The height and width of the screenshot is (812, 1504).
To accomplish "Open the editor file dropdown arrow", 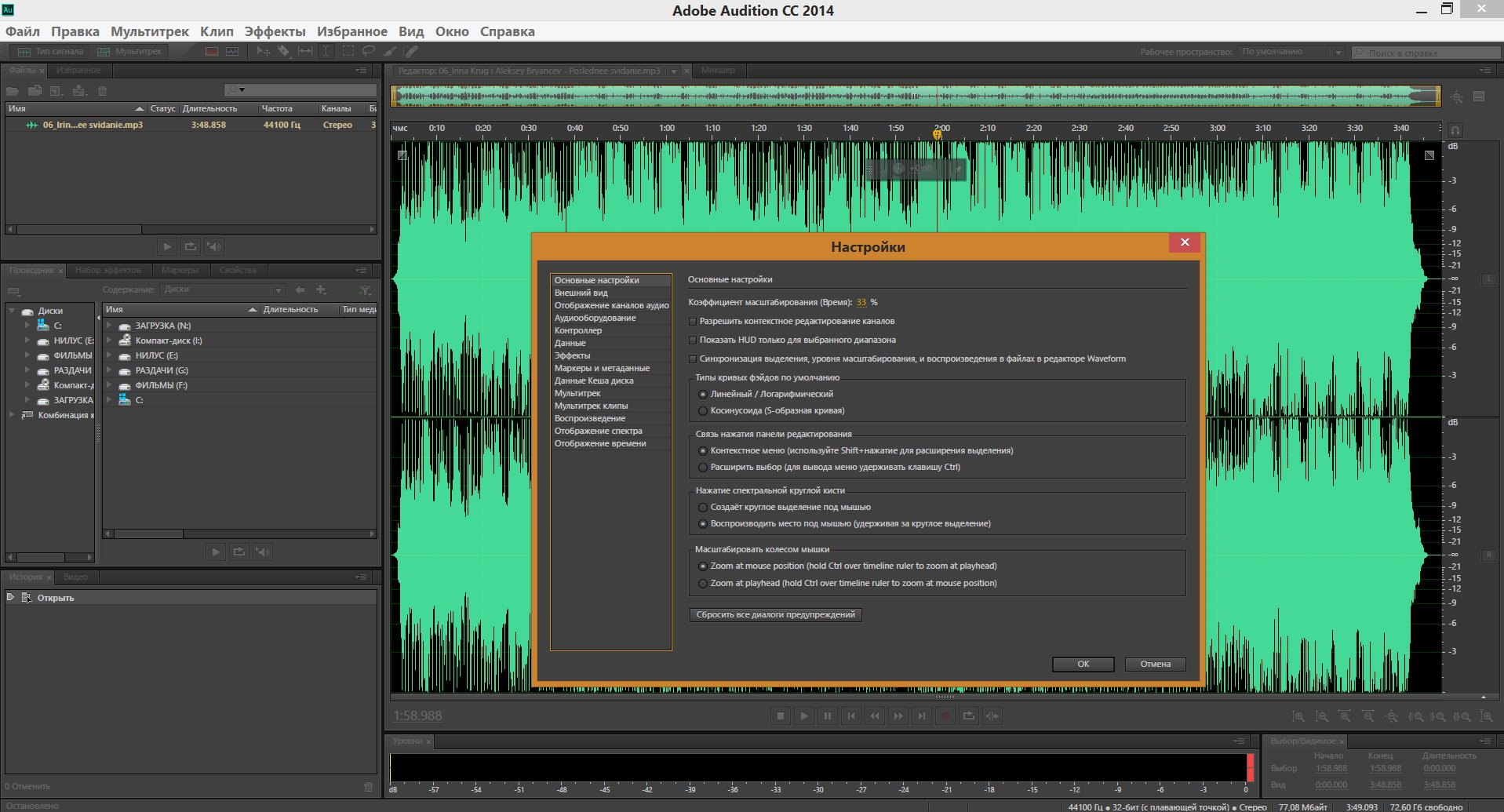I will pos(673,71).
